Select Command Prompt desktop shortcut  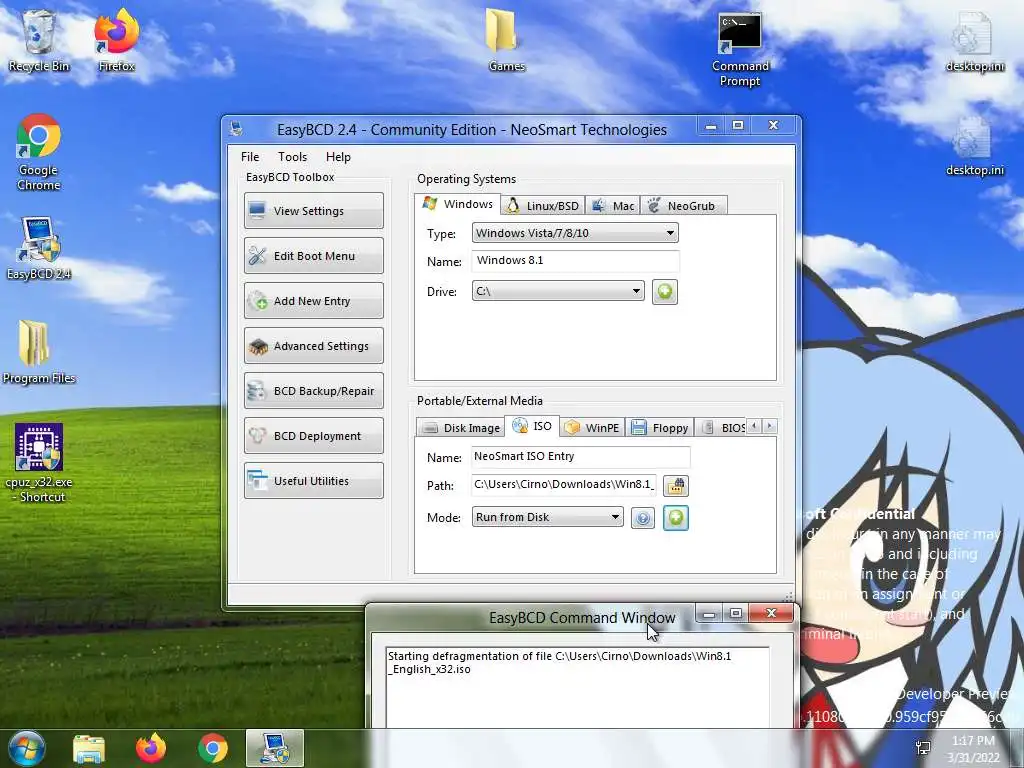(740, 50)
